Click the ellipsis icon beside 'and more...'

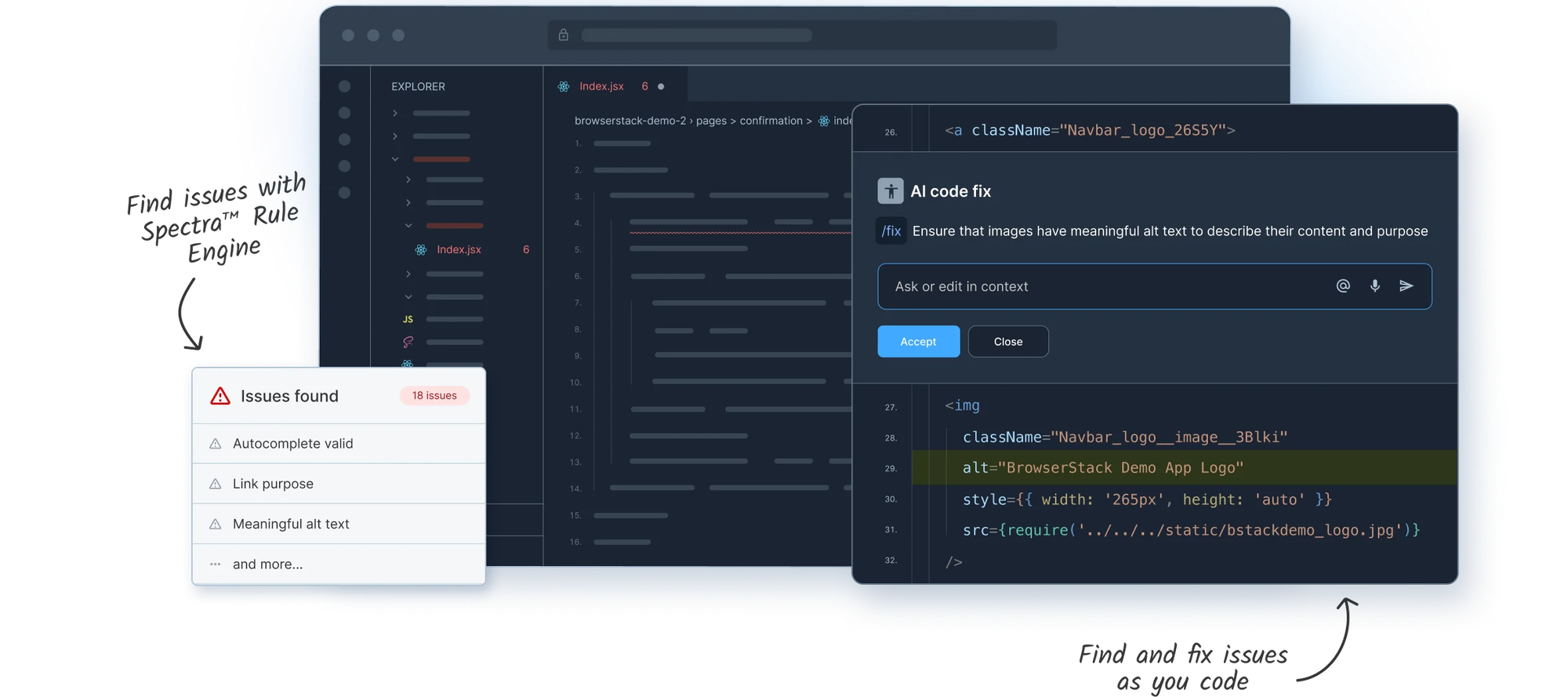pos(215,564)
